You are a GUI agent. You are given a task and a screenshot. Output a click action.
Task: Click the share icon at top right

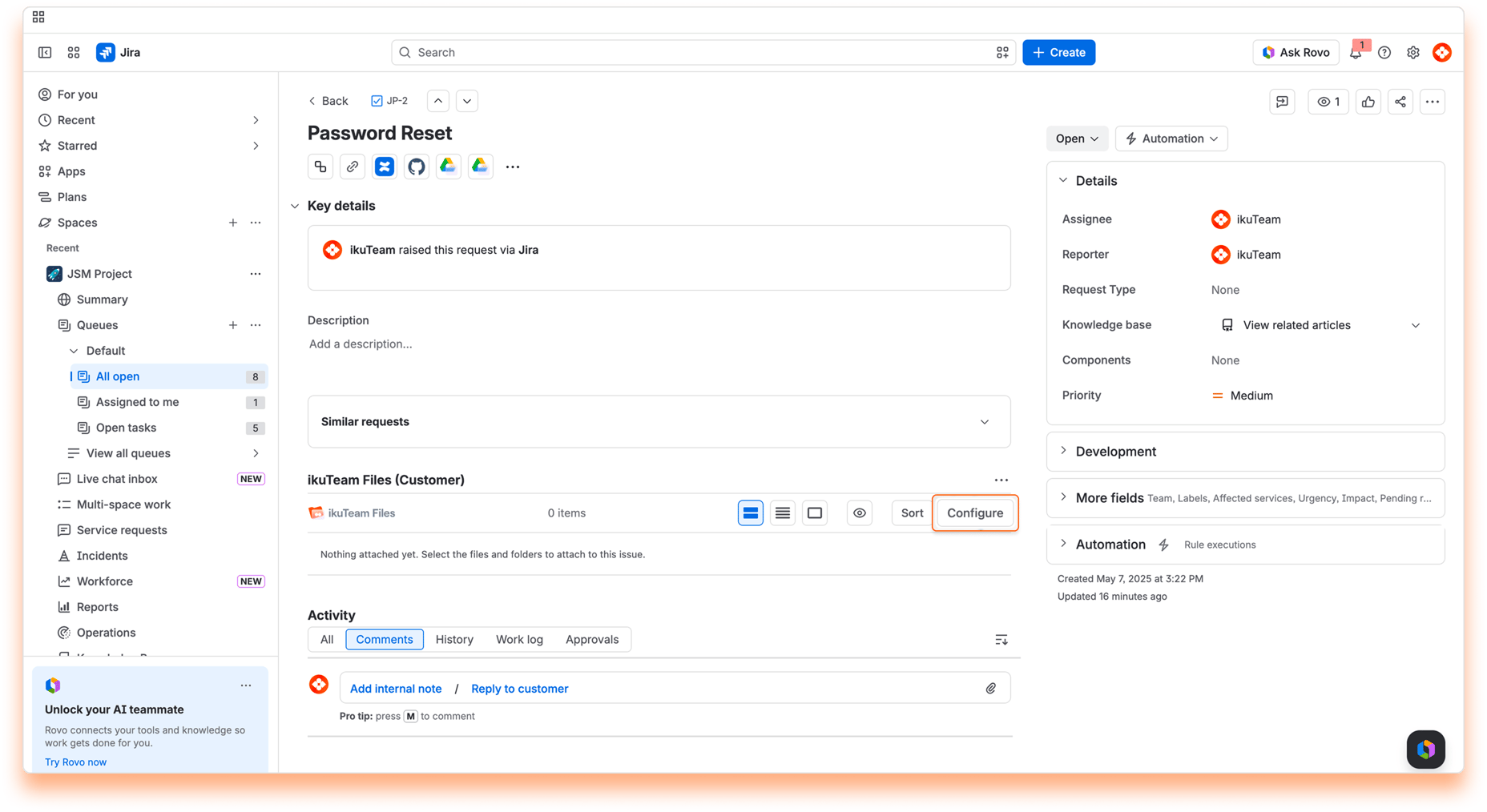(1400, 102)
